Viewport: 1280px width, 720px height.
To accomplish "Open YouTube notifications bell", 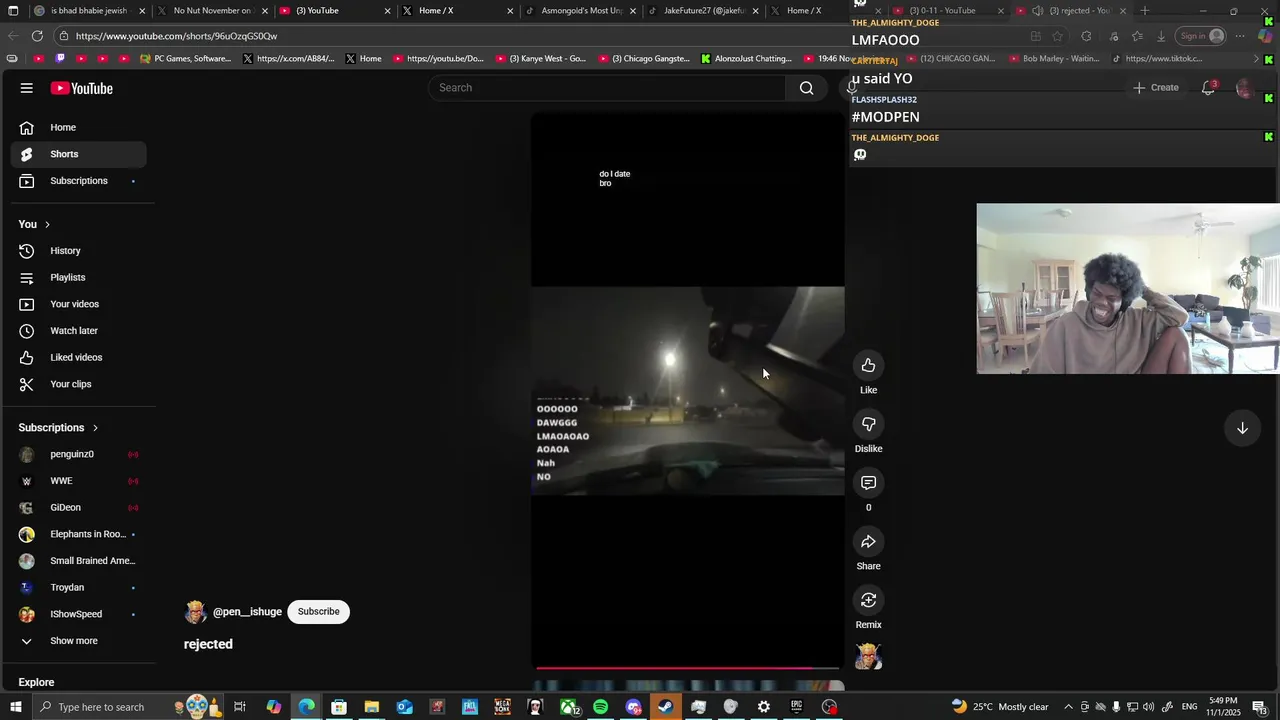I will coord(1208,88).
